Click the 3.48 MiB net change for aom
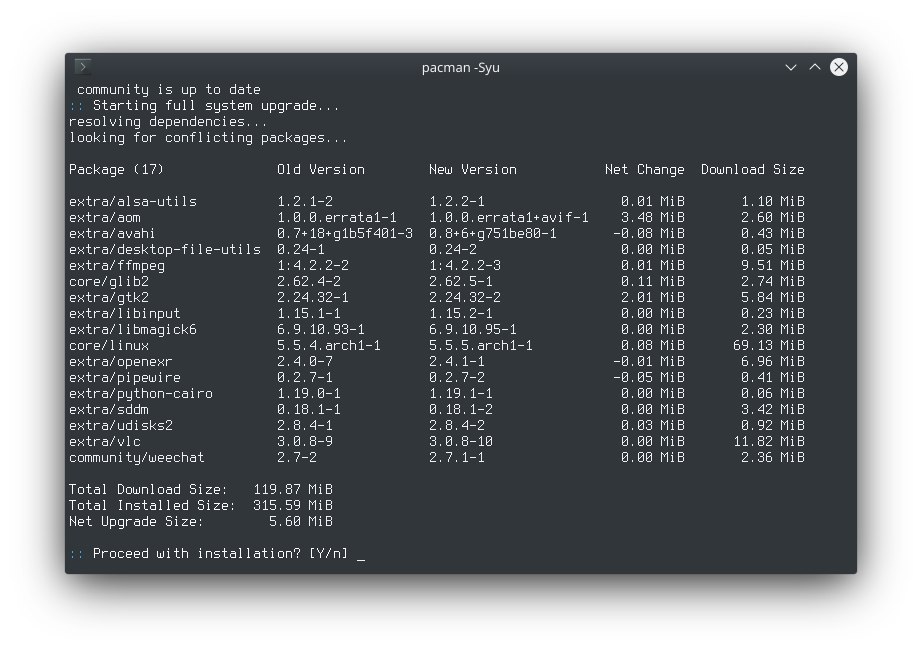 [x=653, y=218]
